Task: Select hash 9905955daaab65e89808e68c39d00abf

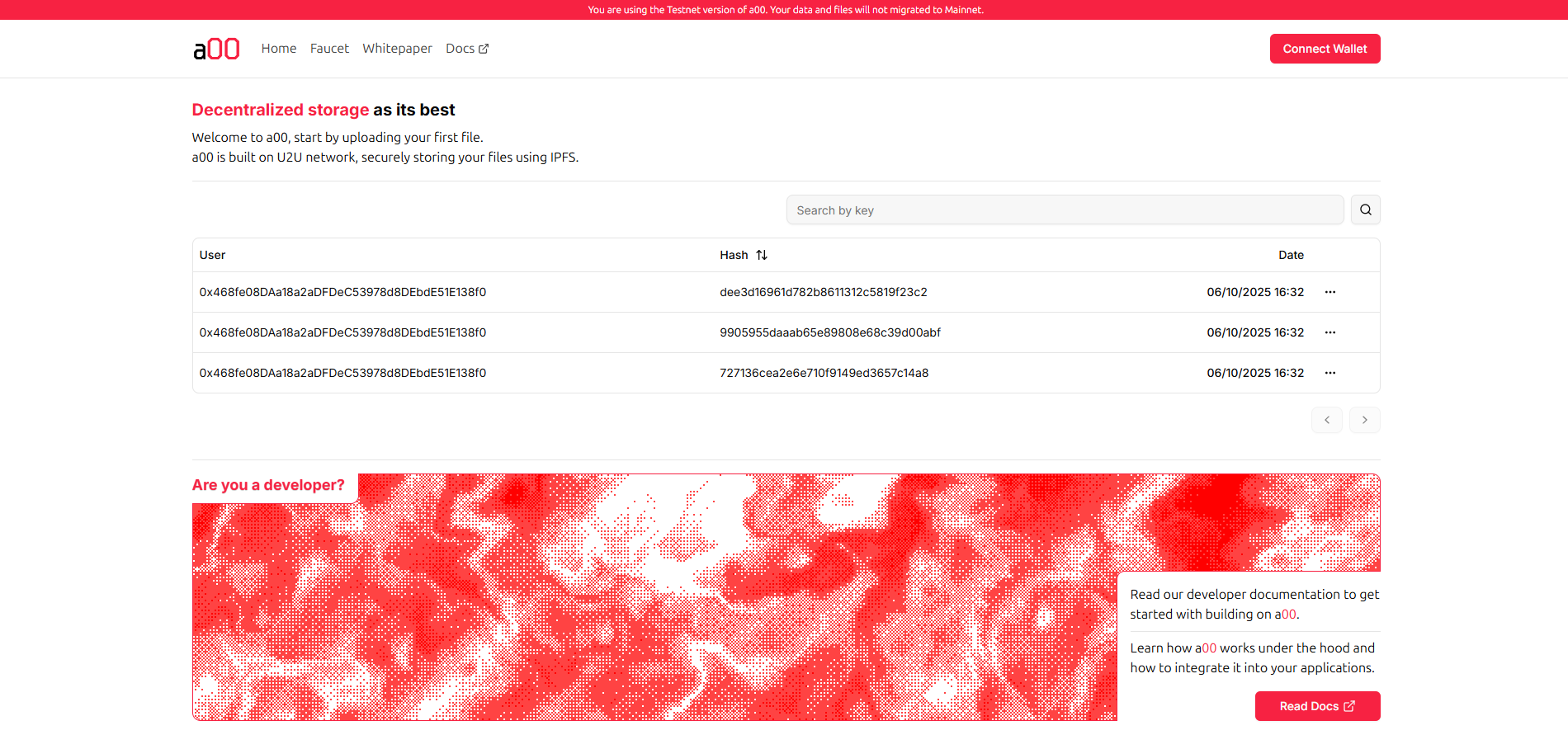Action: [829, 332]
